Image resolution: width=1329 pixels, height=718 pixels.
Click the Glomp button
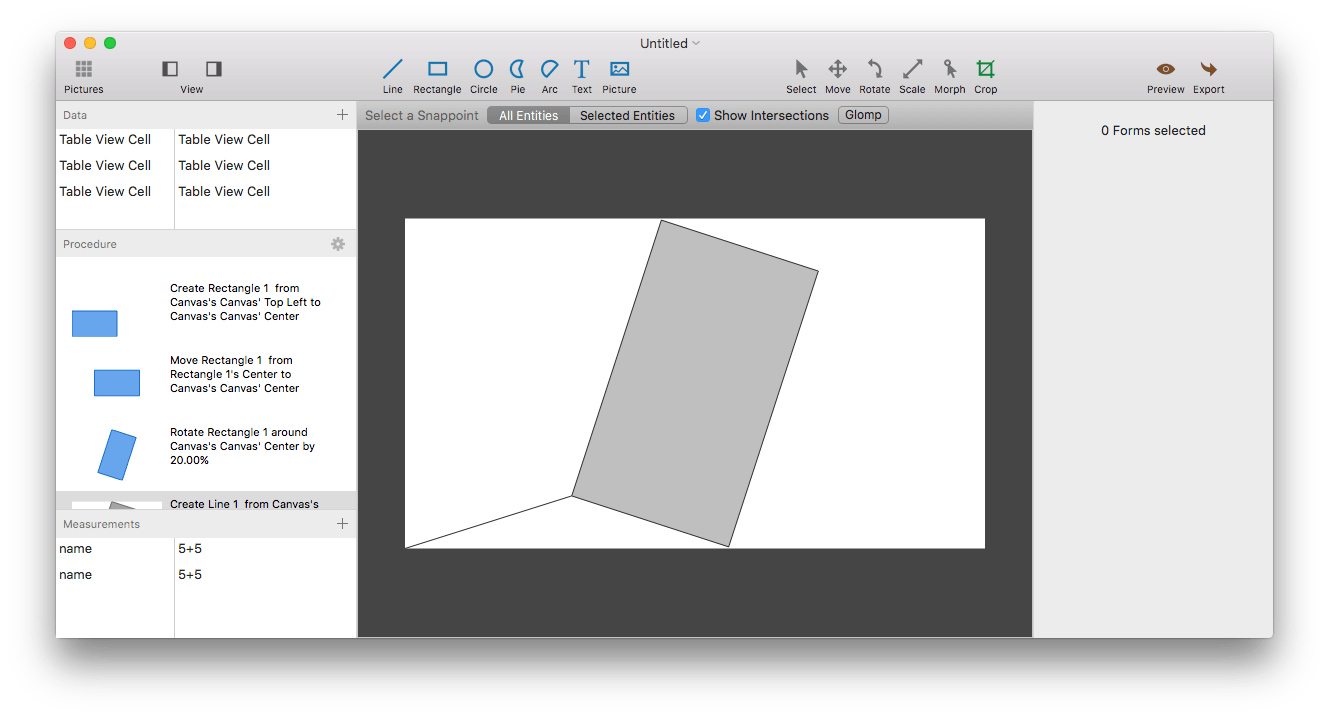tap(862, 114)
